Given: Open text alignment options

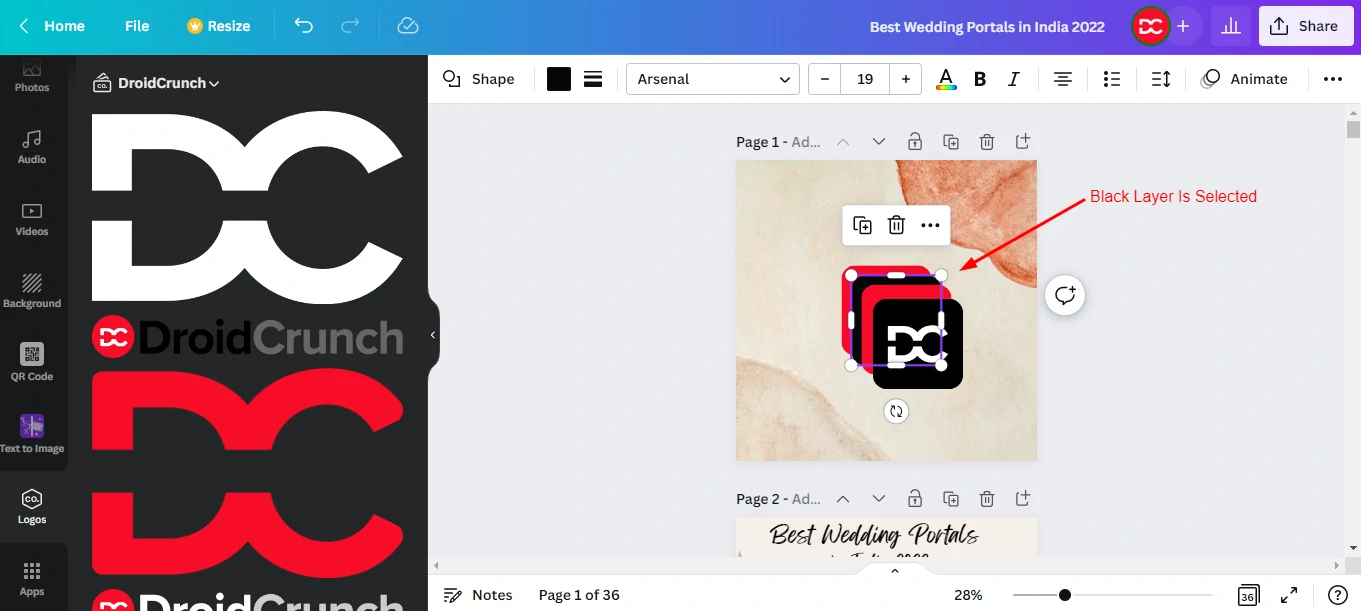Looking at the screenshot, I should pos(1062,79).
